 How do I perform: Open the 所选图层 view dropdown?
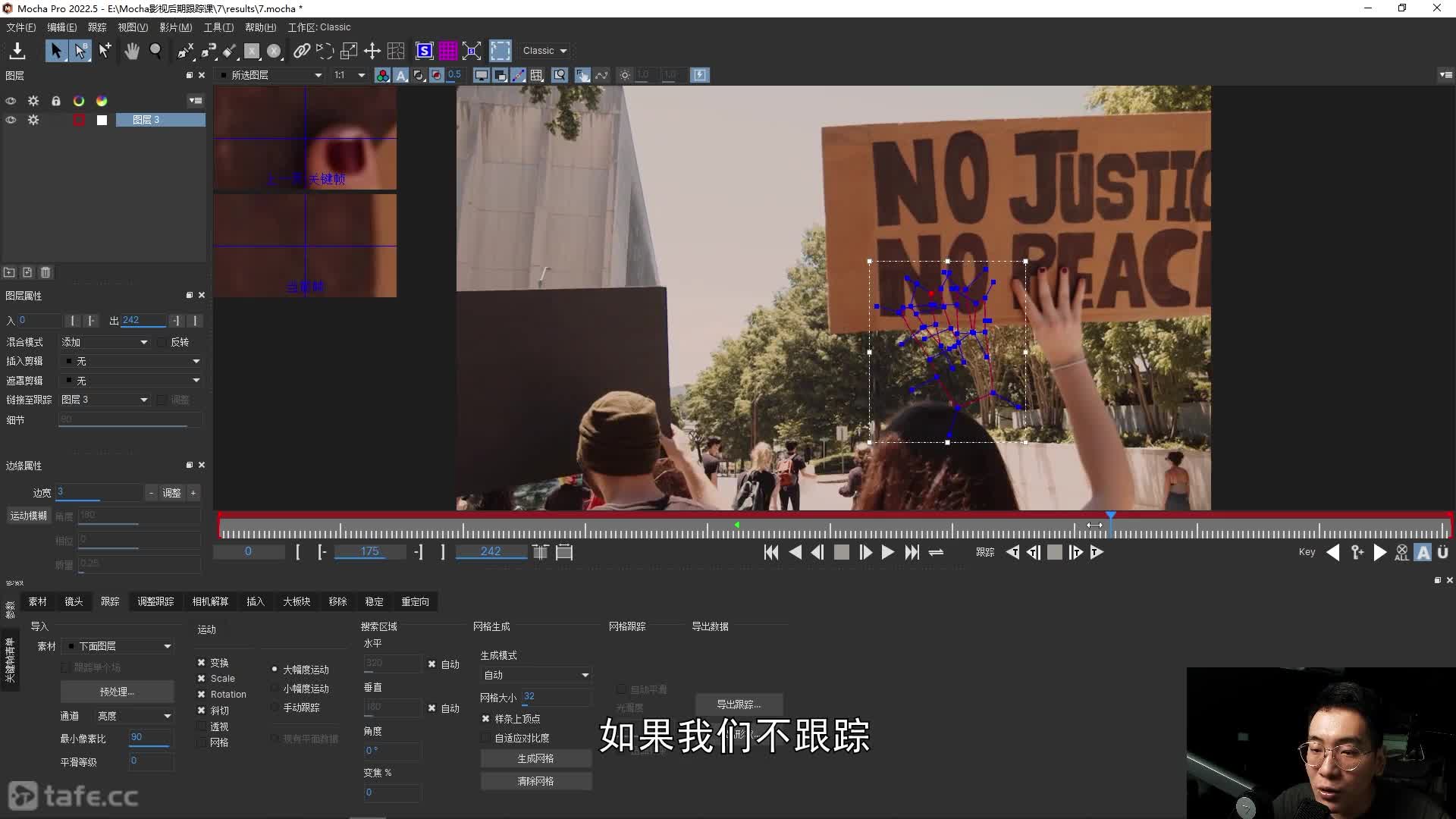tap(271, 75)
